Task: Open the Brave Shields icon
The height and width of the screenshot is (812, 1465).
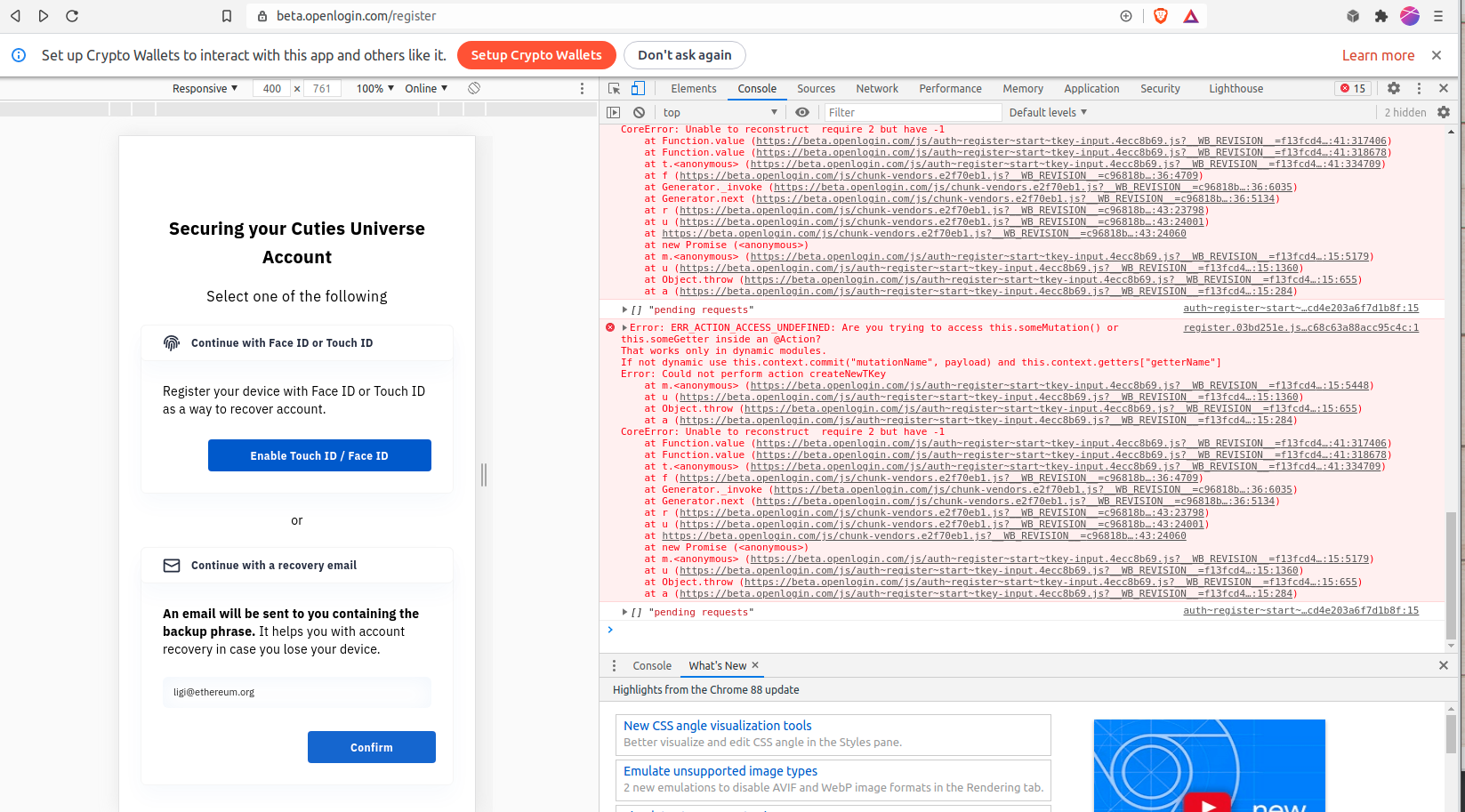Action: (1161, 15)
